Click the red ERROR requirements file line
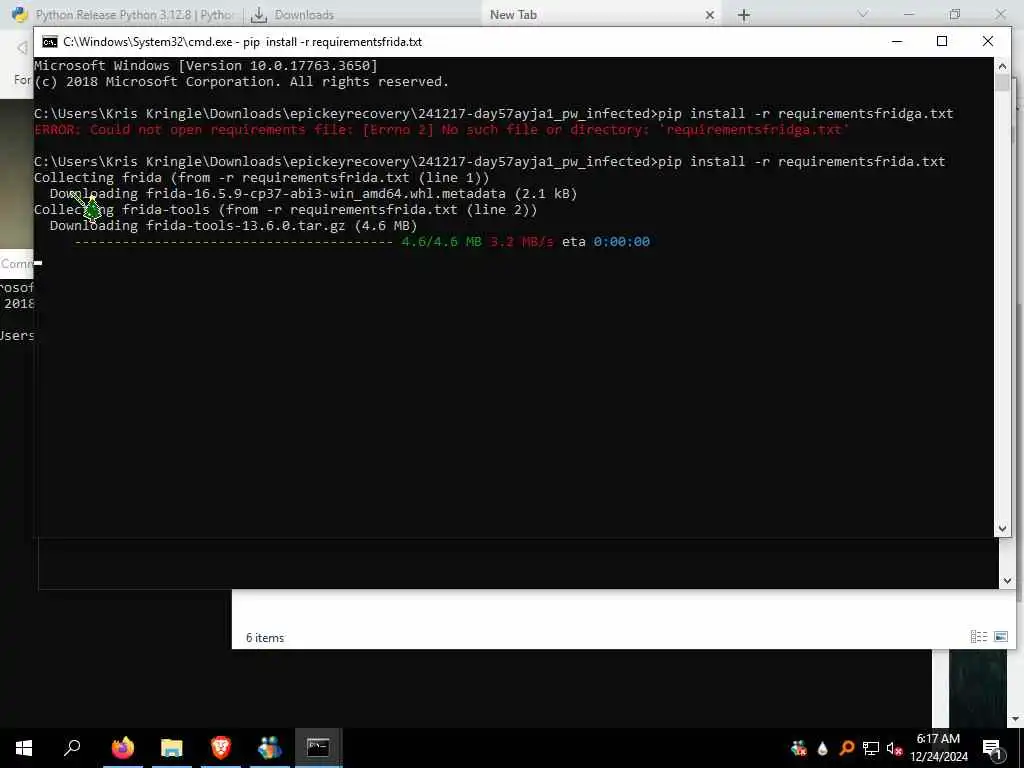The width and height of the screenshot is (1024, 768). (441, 129)
